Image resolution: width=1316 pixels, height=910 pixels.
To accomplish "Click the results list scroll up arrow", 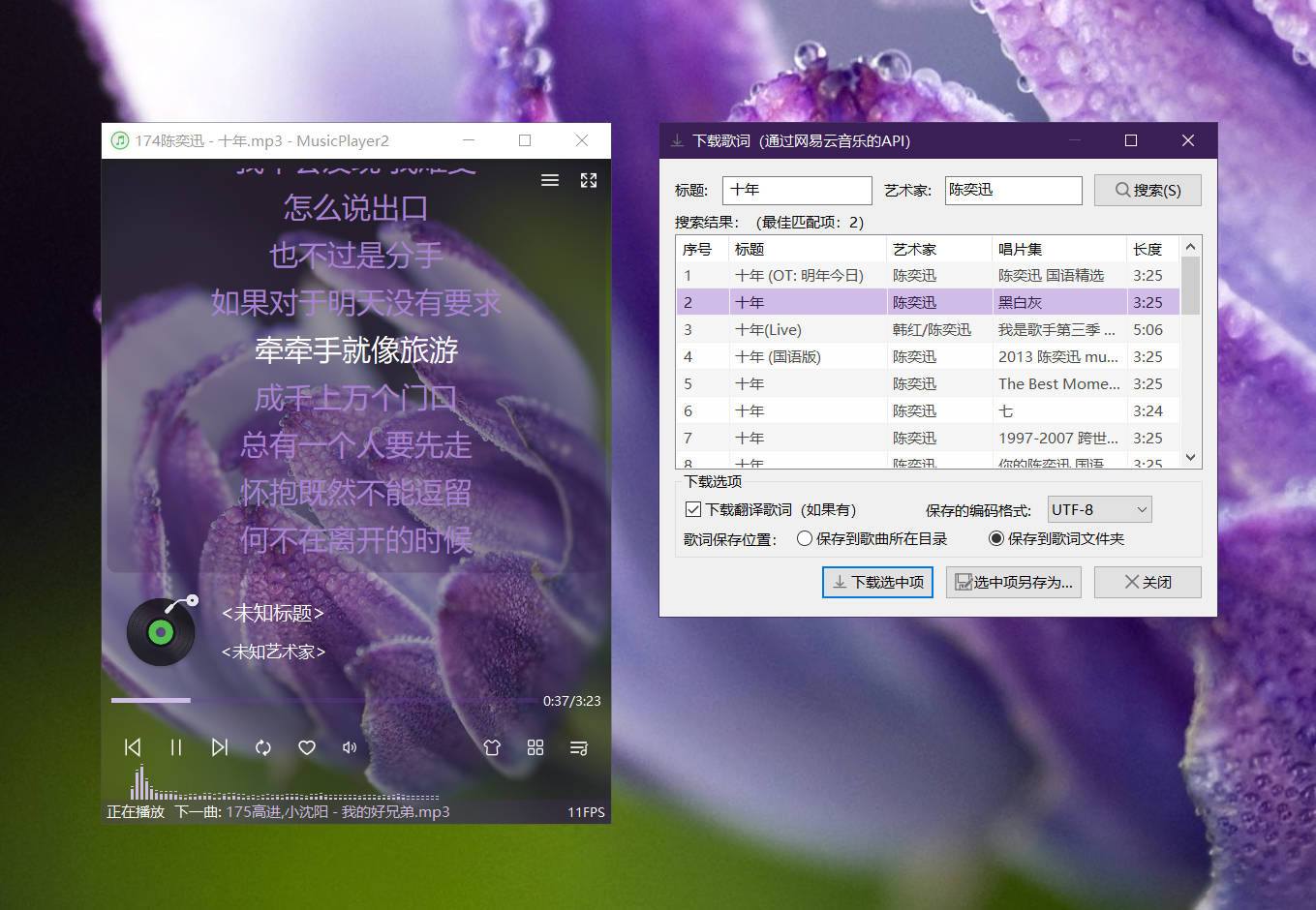I will 1191,246.
